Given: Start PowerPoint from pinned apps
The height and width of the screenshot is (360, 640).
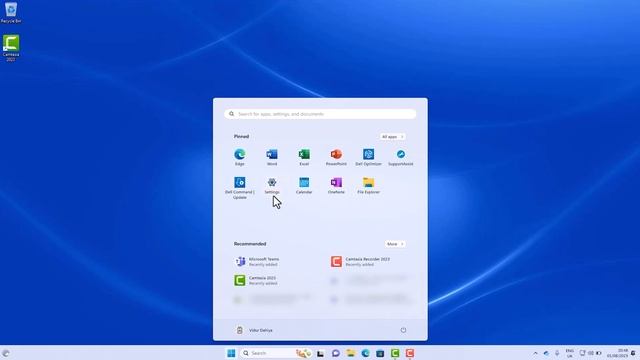Looking at the screenshot, I should coord(336,157).
